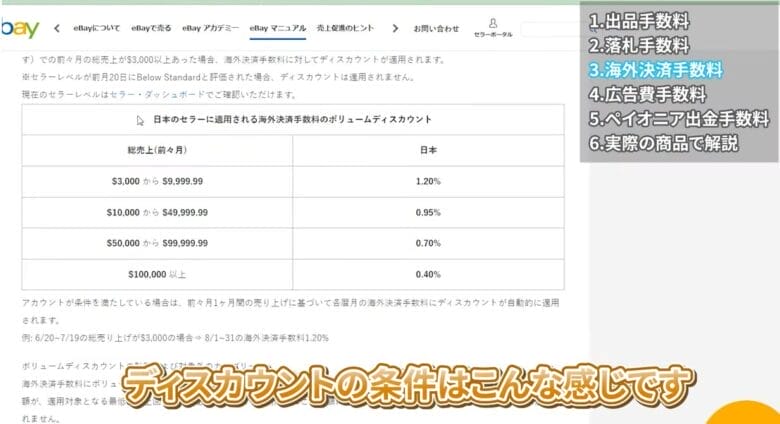Open the 売上促進のヒント menu item
780x424 pixels.
(346, 28)
